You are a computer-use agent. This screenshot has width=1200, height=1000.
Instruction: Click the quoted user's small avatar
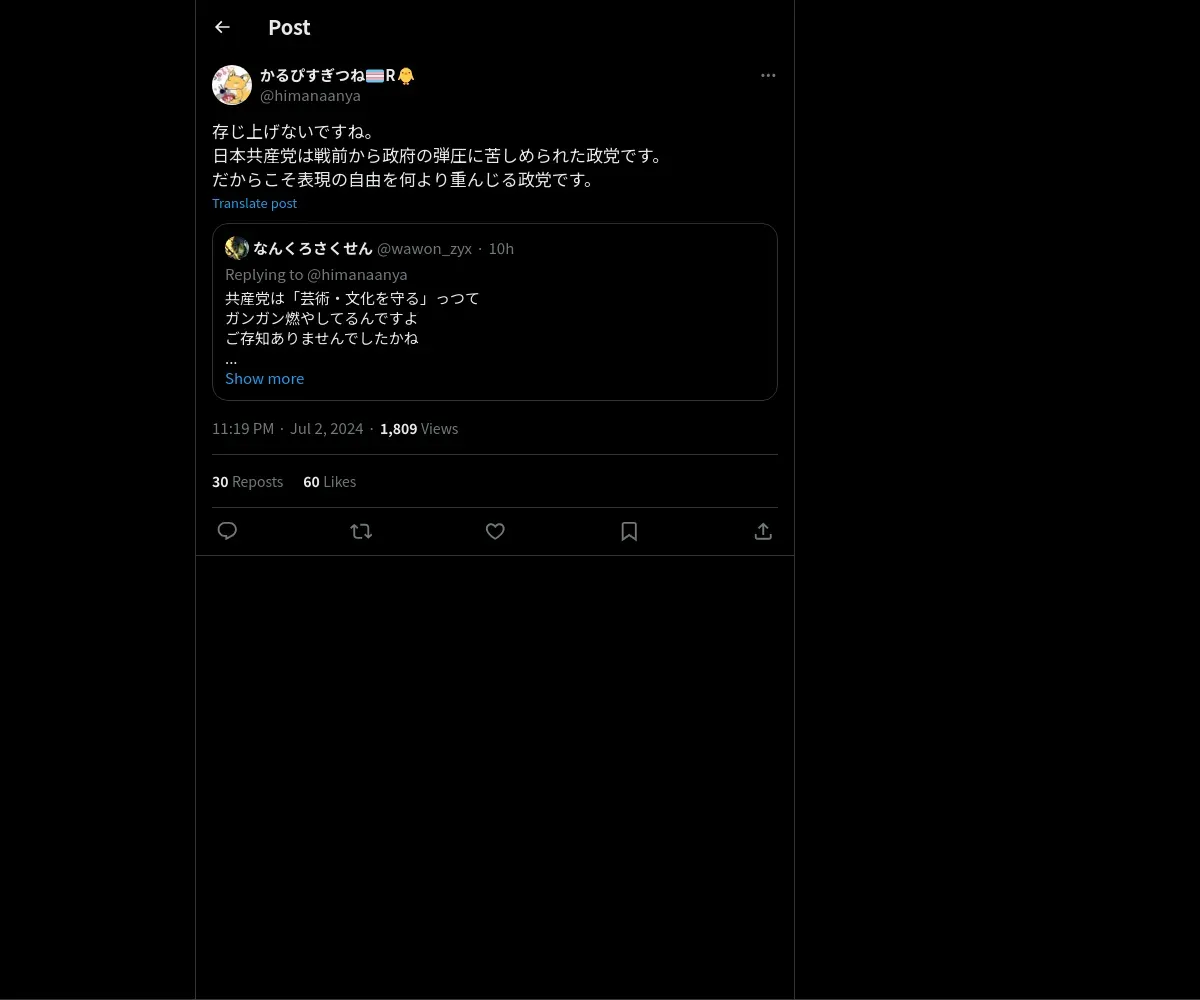coord(237,248)
